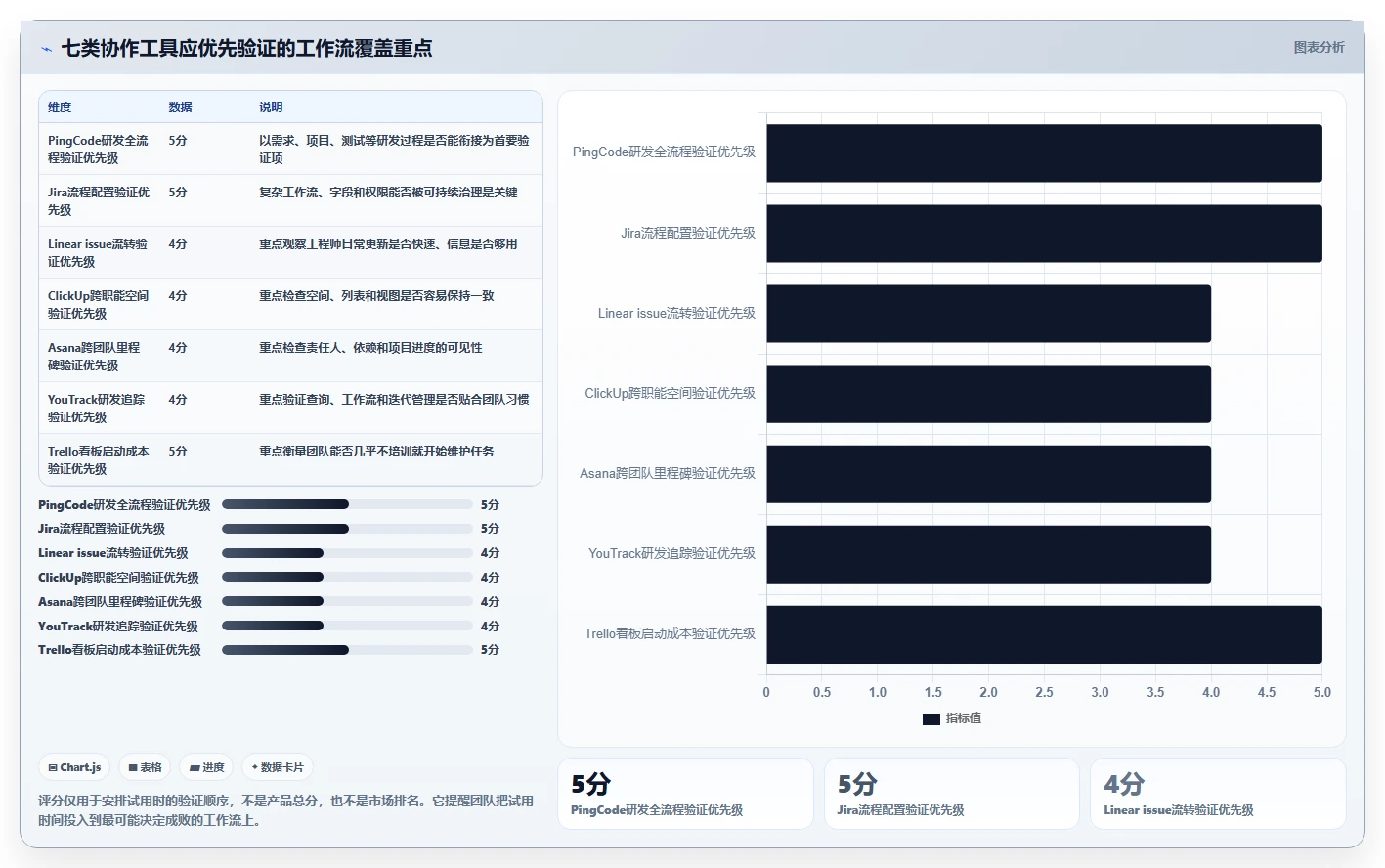The height and width of the screenshot is (868, 1385).
Task: Click the Trello看板启动成本 chart bar
Action: point(1044,634)
